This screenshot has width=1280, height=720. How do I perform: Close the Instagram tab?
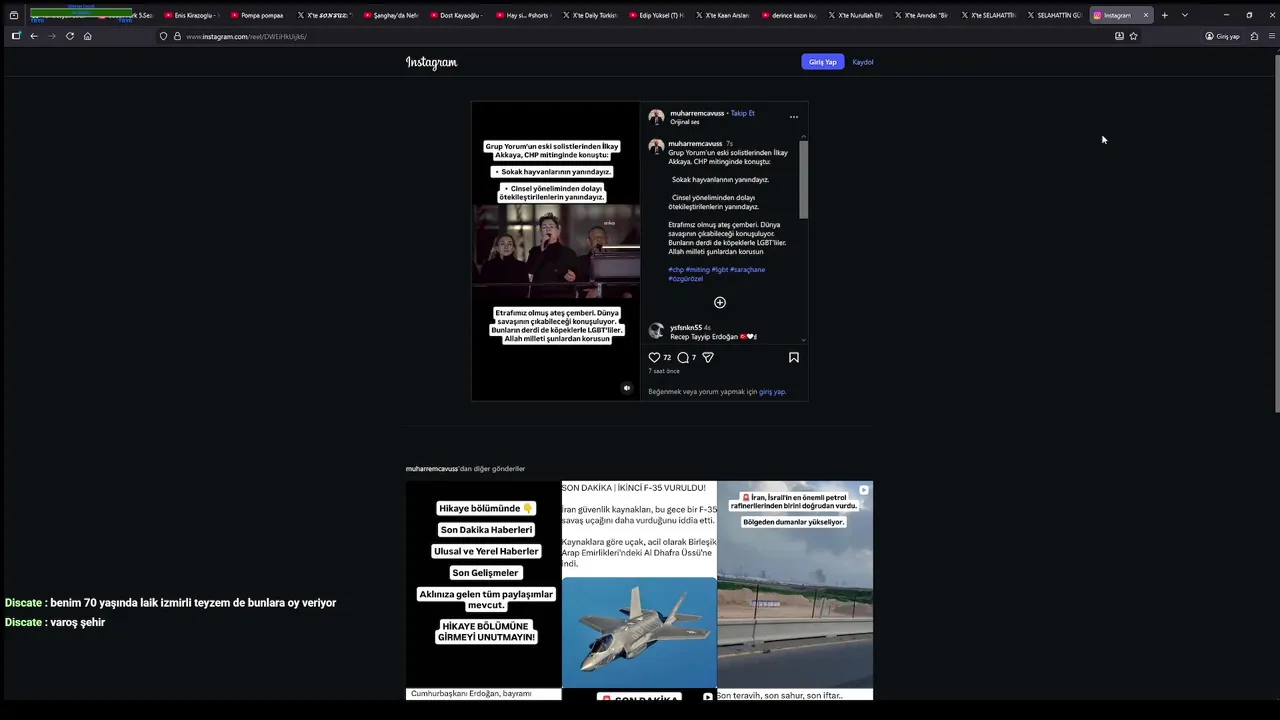pyautogui.click(x=1146, y=15)
